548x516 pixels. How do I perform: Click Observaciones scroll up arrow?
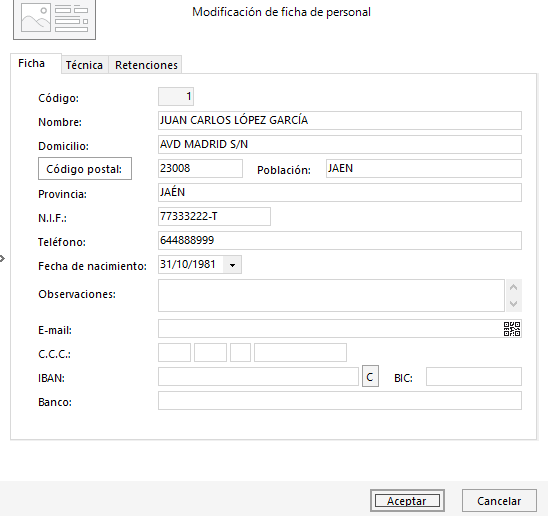coord(513,287)
